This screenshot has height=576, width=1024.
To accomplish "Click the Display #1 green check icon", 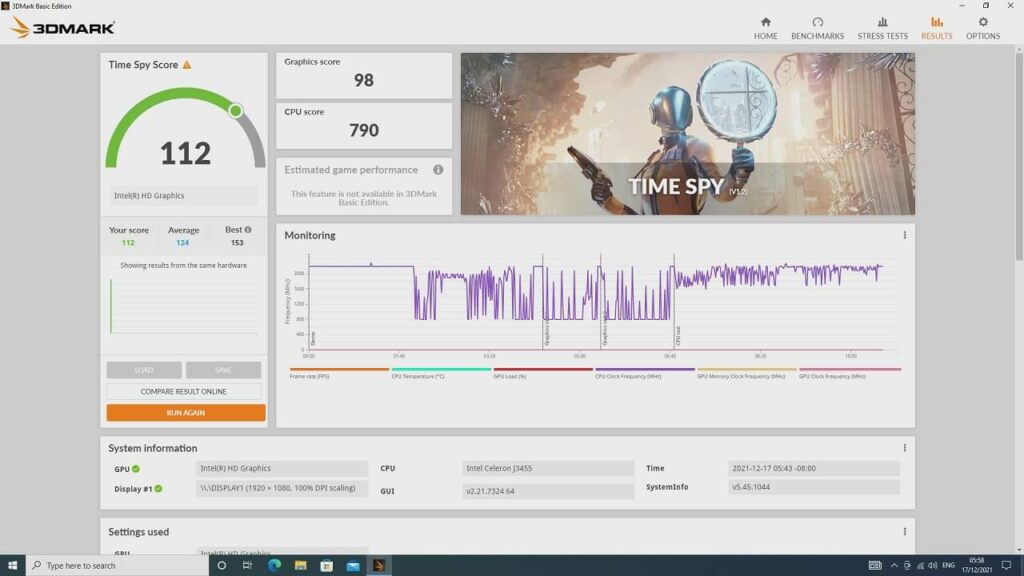I will coord(158,488).
